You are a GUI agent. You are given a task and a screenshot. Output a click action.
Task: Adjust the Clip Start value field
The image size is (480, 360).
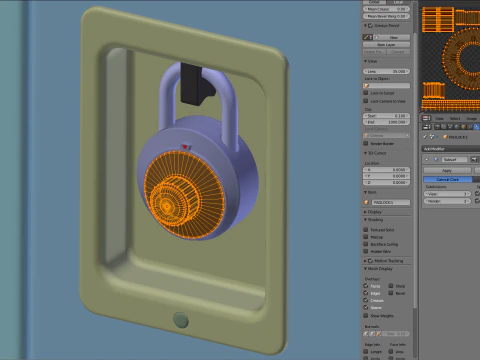386,116
